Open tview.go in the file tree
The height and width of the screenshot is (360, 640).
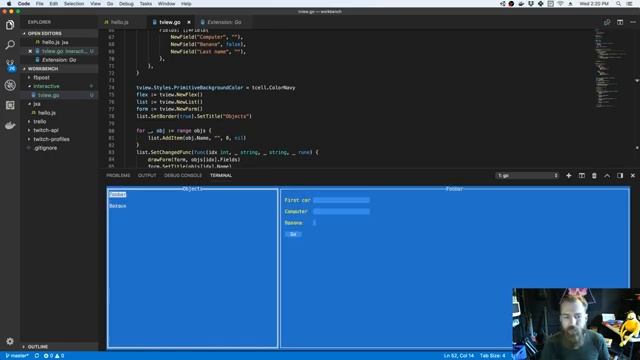coord(49,95)
